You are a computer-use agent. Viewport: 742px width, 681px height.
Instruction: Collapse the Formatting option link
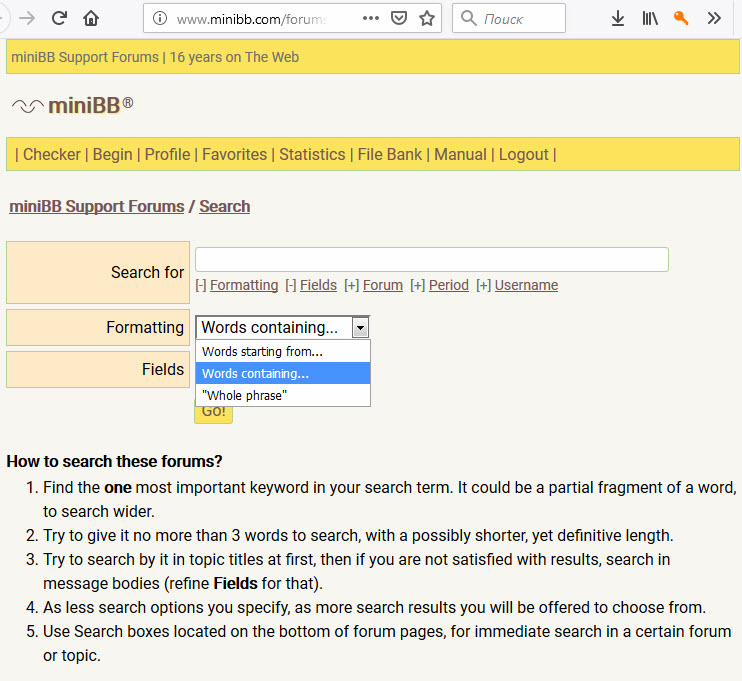244,285
